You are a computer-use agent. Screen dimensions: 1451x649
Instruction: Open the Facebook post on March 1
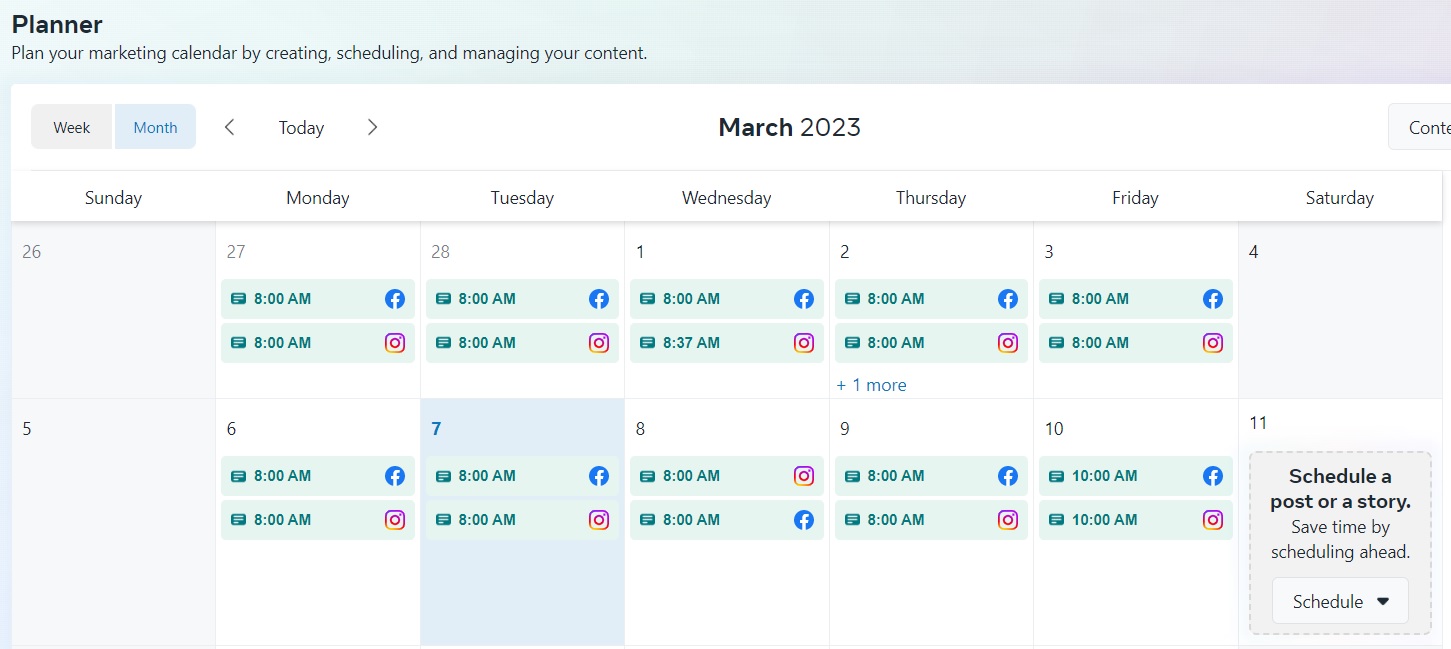coord(726,299)
